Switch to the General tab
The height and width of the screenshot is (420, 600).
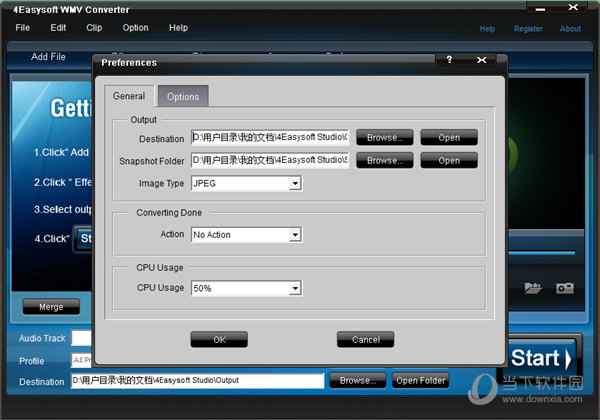(129, 96)
